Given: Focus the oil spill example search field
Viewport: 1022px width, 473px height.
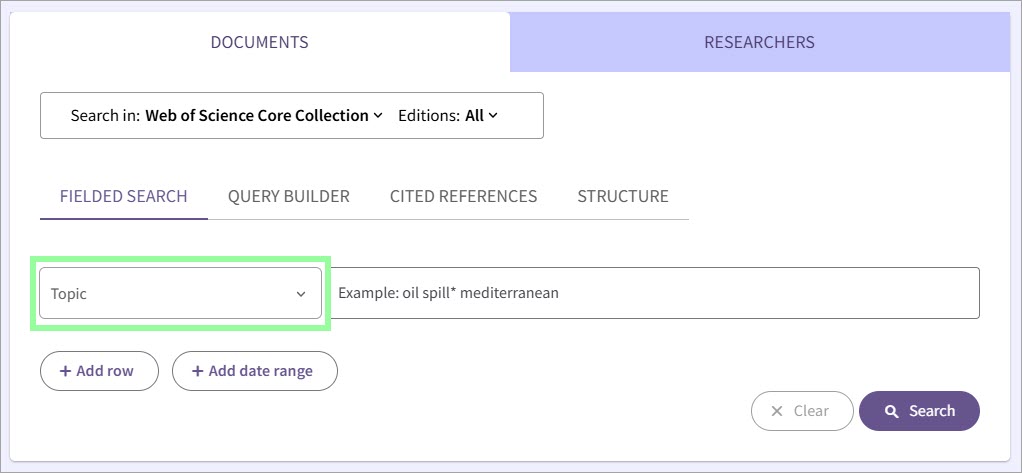Looking at the screenshot, I should 654,293.
